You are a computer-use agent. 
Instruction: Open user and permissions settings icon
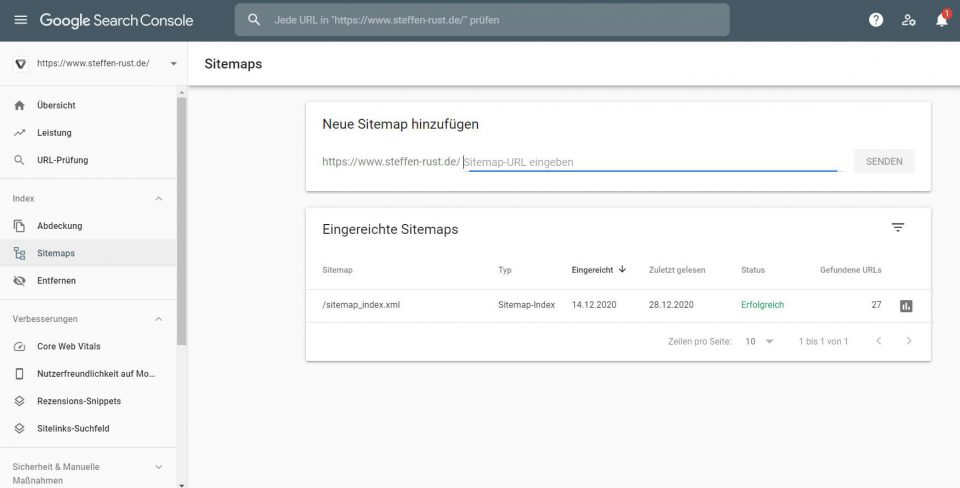909,20
